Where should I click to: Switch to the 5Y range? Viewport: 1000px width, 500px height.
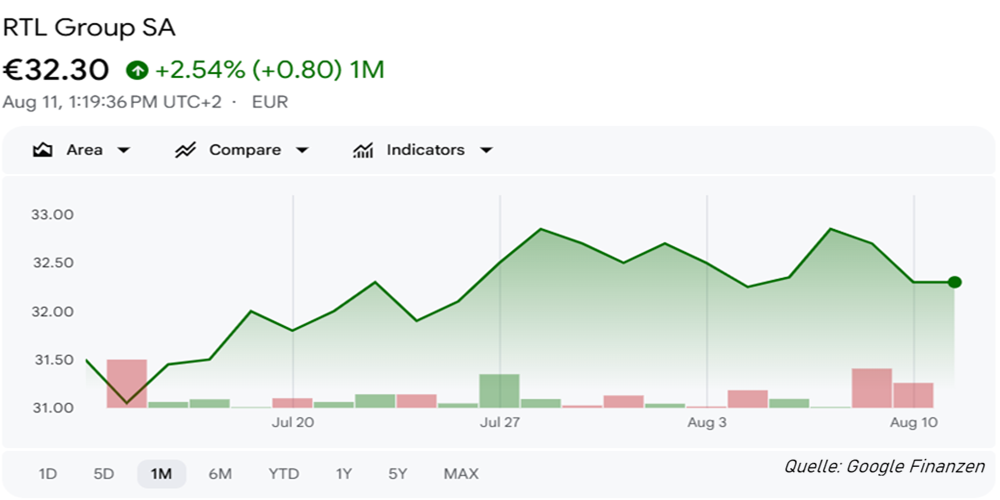pos(397,474)
